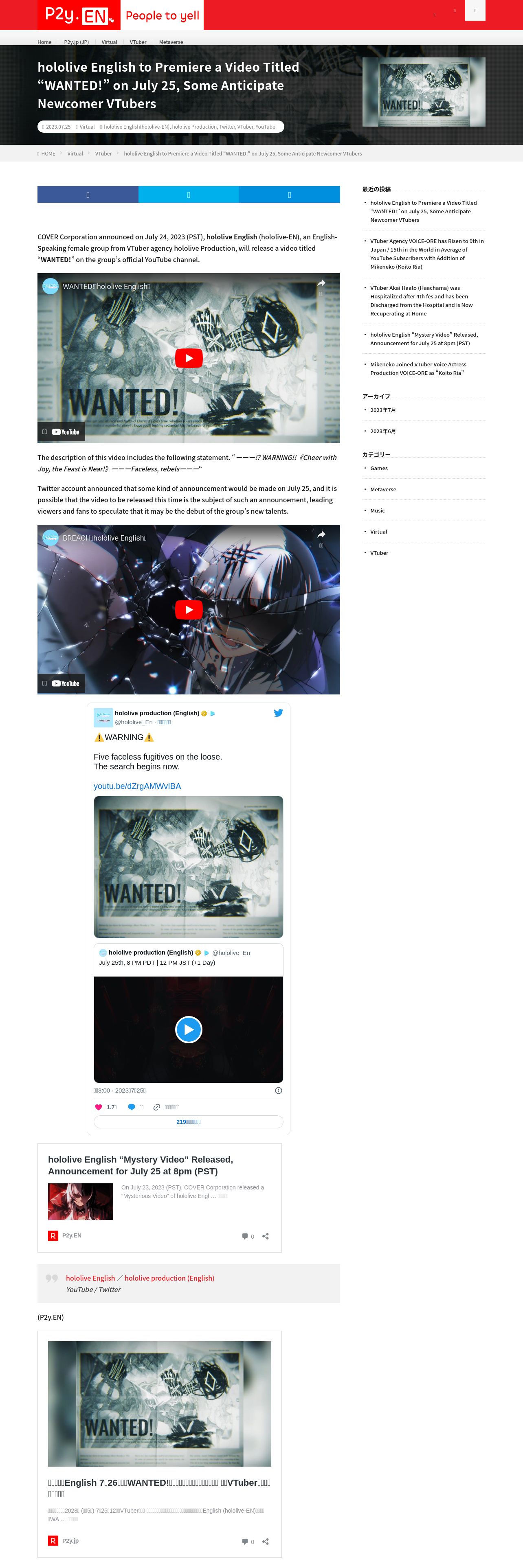Open archive 2023年7月
Screen dimensions: 523x1568
383,410
